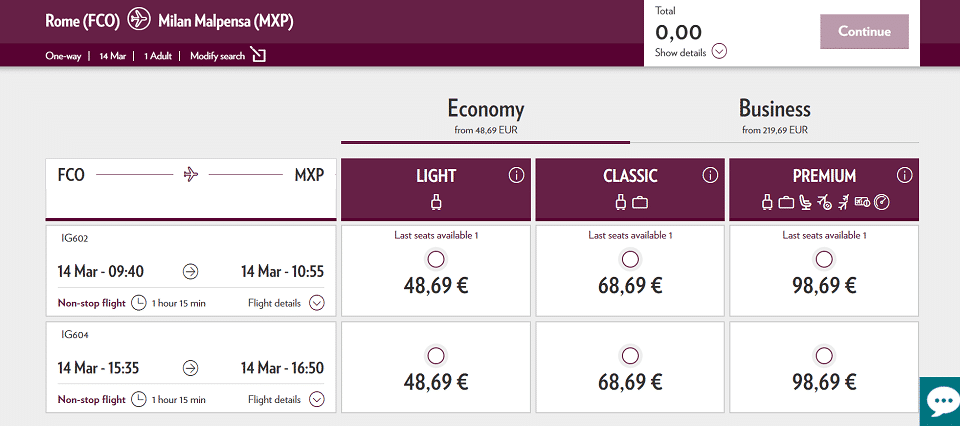960x426 pixels.
Task: Select PREMIUM fare for flight IG604
Action: tap(824, 356)
